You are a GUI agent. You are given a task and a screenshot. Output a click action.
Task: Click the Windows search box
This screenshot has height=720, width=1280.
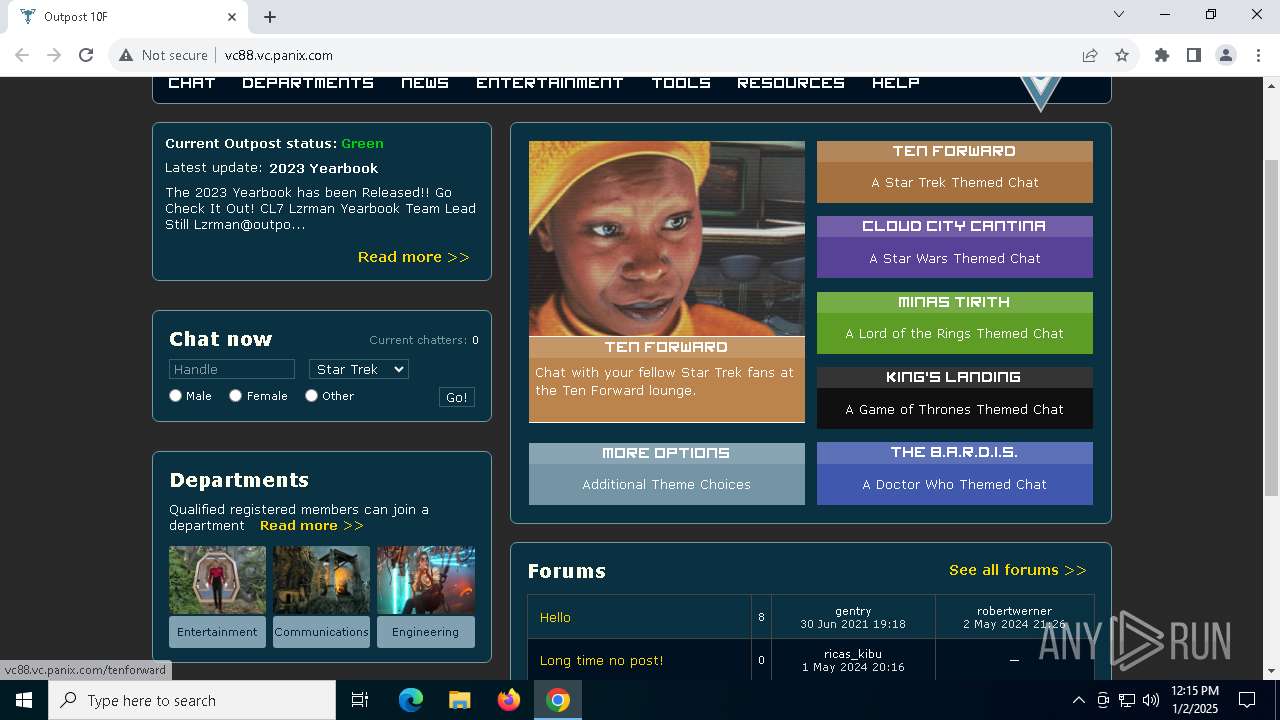pyautogui.click(x=192, y=700)
